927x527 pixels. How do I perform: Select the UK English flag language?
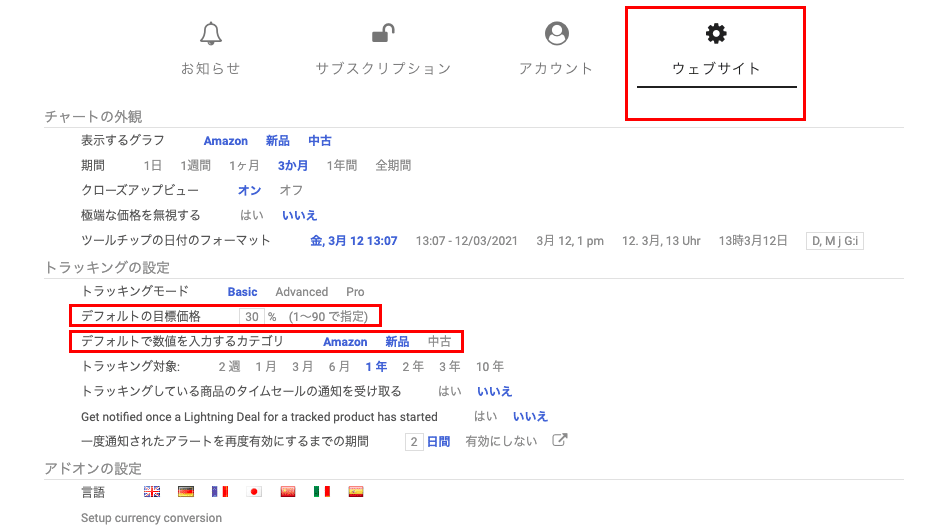coord(152,492)
